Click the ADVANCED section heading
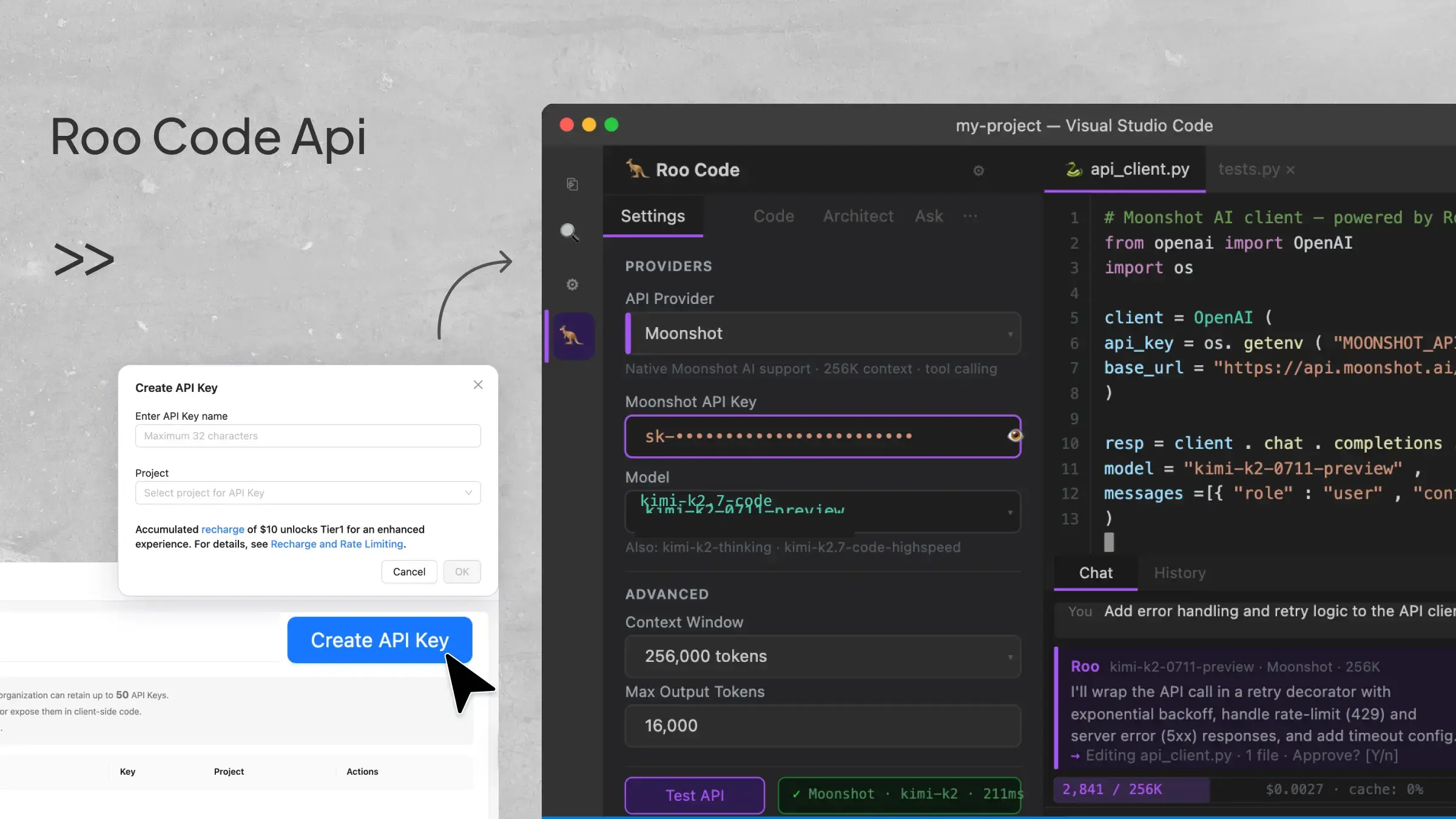This screenshot has width=1456, height=819. 667,594
